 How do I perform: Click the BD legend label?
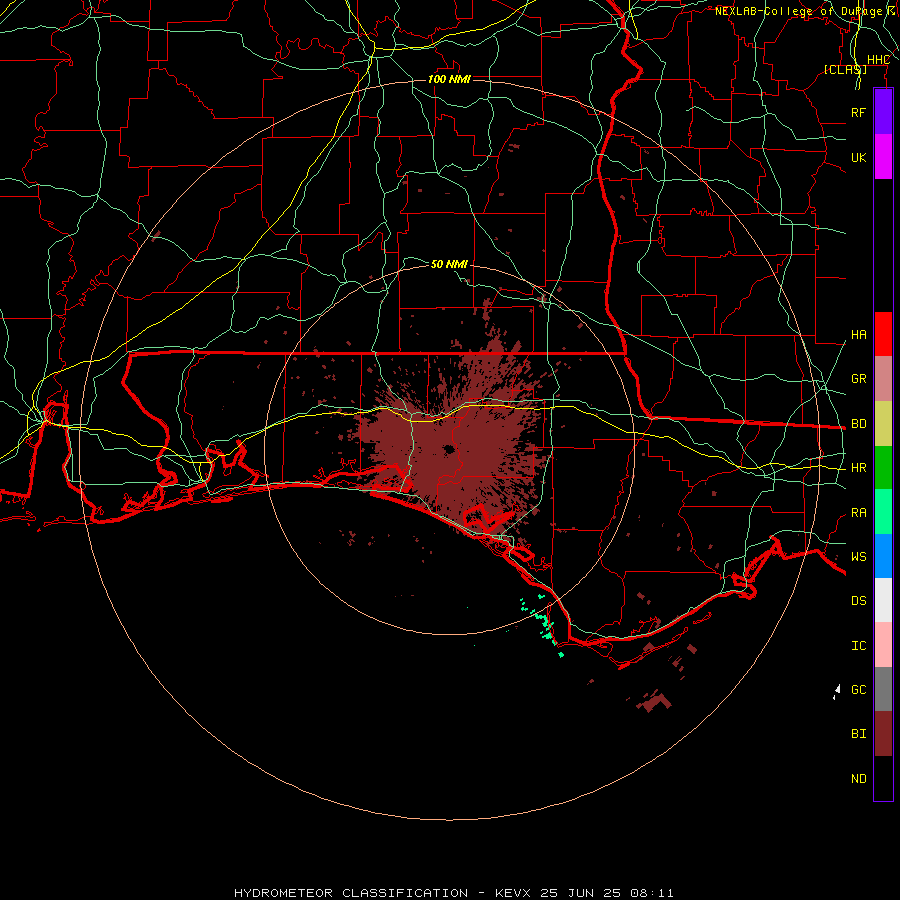click(858, 424)
